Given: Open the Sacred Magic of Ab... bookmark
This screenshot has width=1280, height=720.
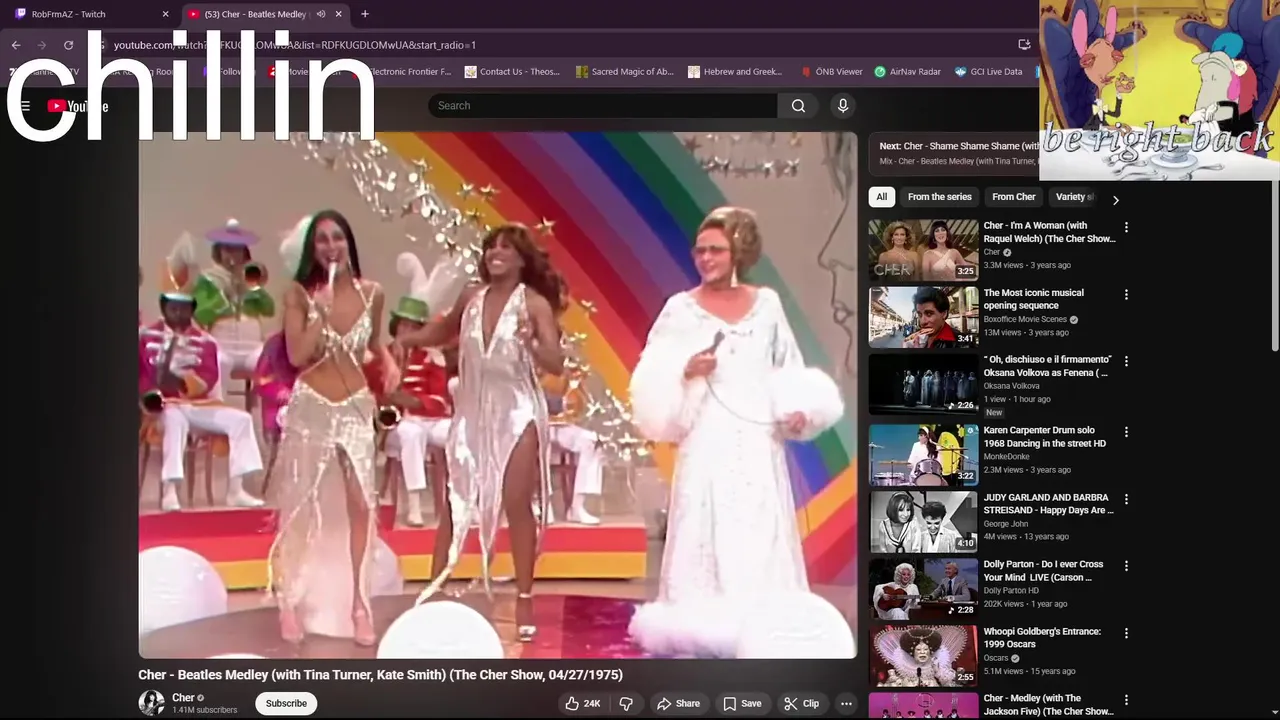Looking at the screenshot, I should pos(625,72).
